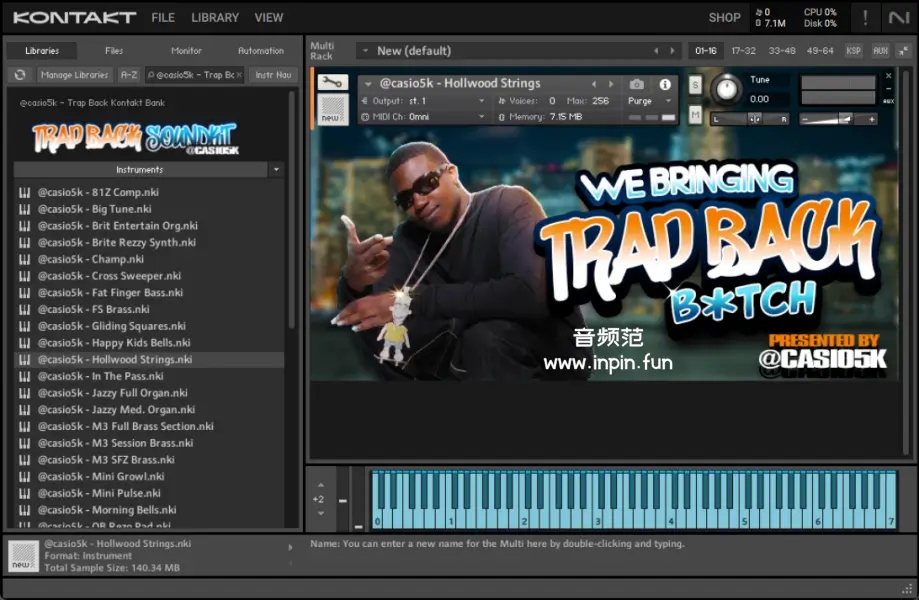919x600 pixels.
Task: Open the KSP script button
Action: click(x=853, y=51)
